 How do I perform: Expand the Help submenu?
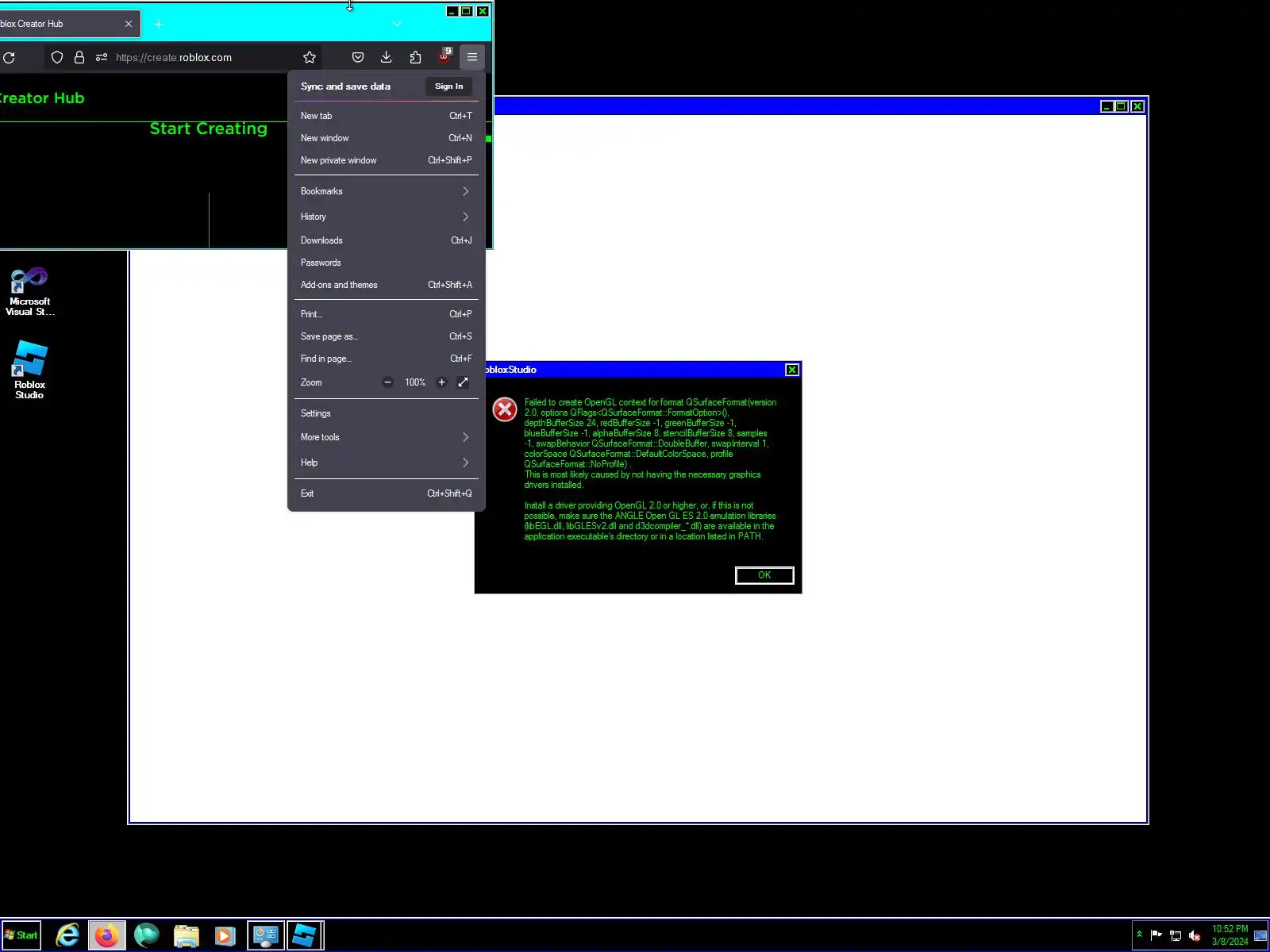coord(387,463)
